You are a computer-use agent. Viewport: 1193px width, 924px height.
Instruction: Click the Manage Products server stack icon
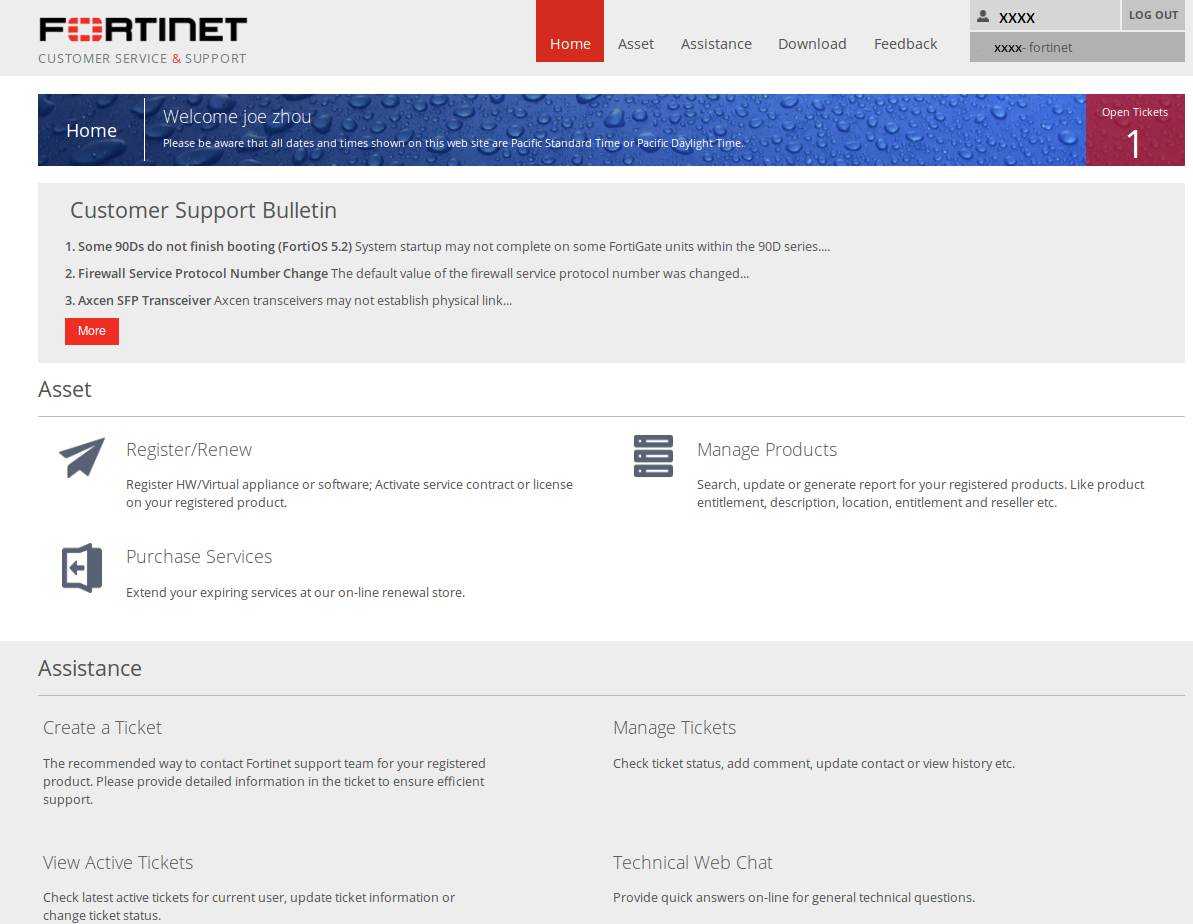[653, 456]
